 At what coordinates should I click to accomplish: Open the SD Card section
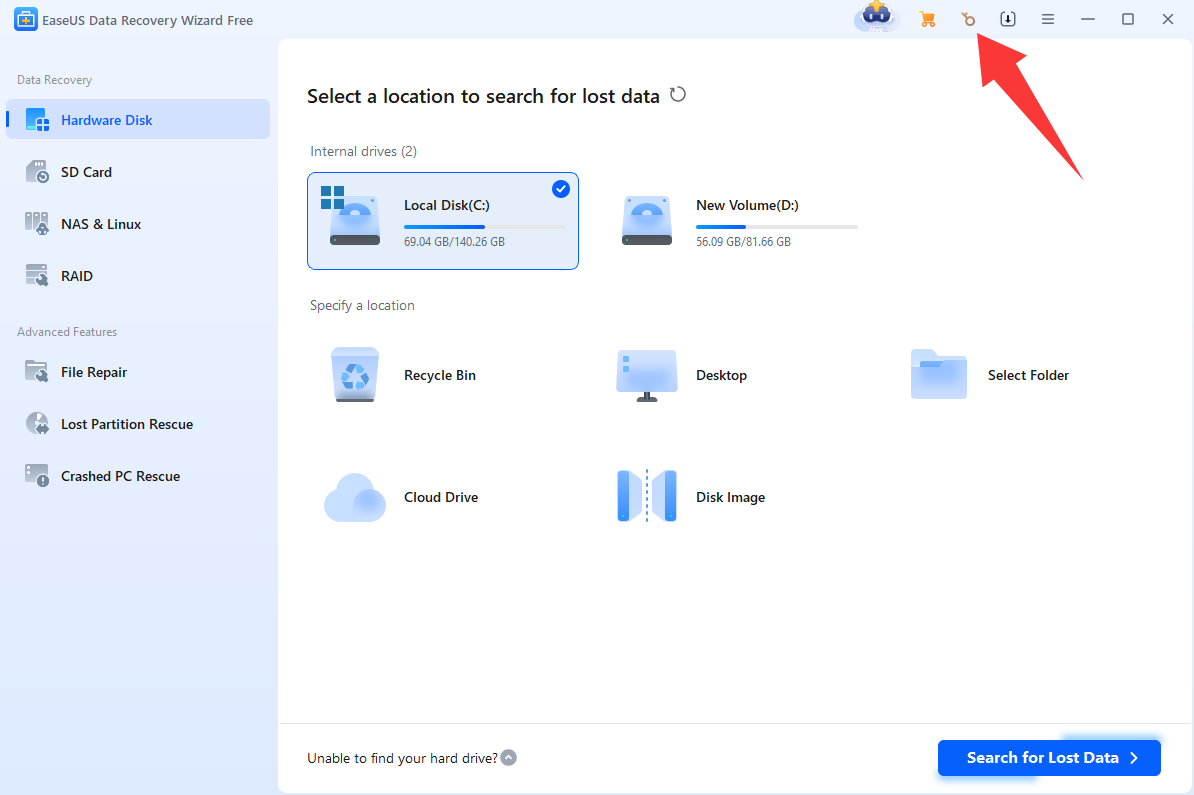click(86, 172)
